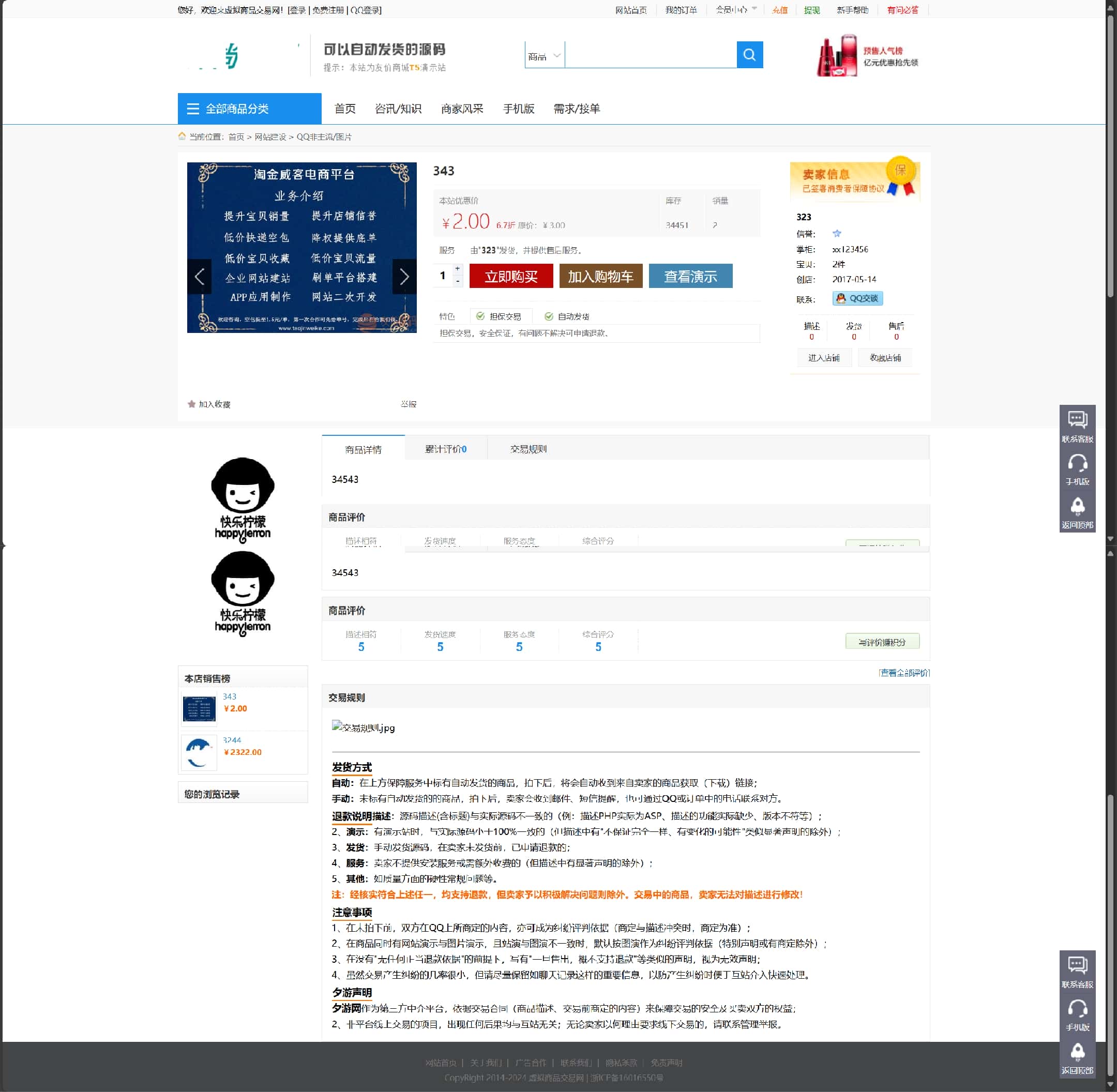The width and height of the screenshot is (1117, 1092).
Task: Click the 立即购买 buy button
Action: click(x=510, y=276)
